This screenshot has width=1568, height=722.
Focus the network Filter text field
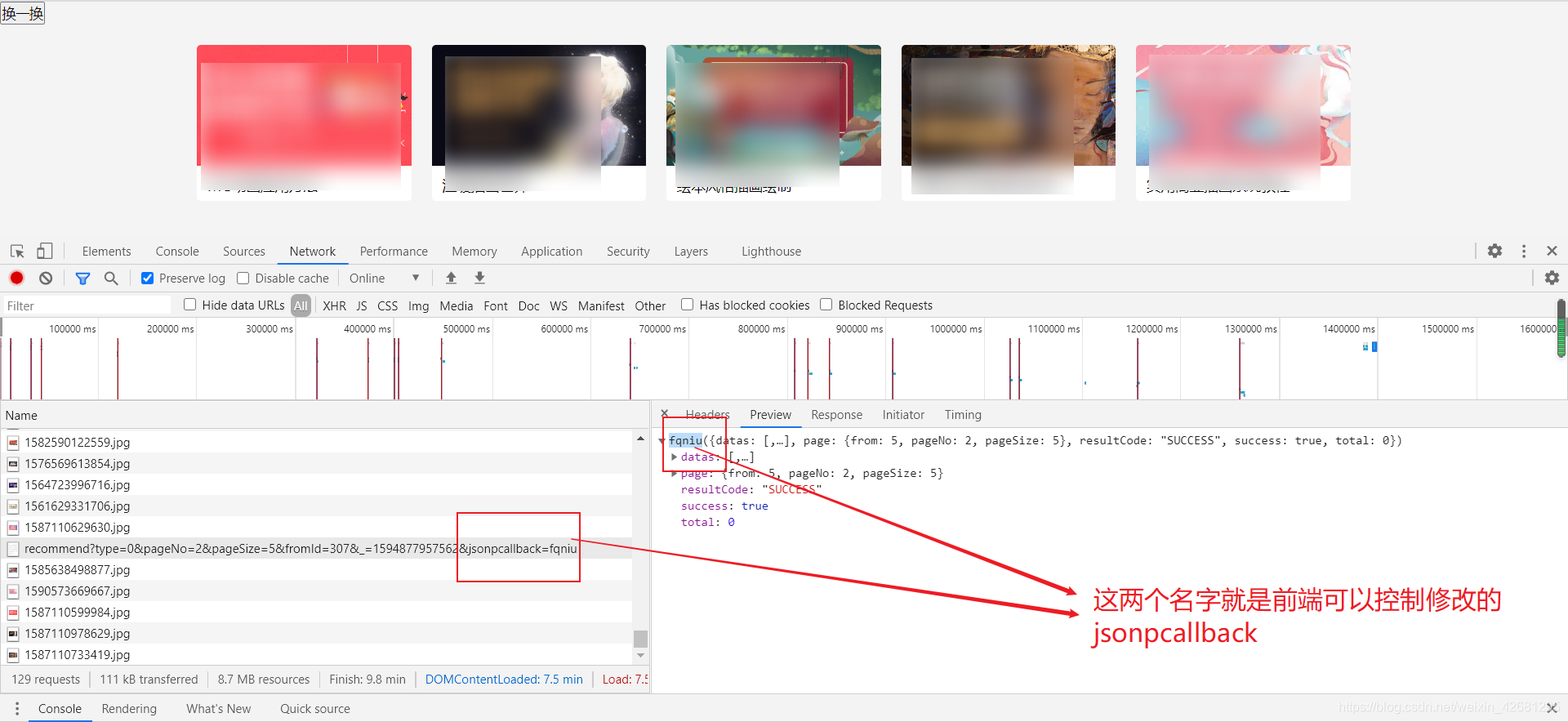point(87,305)
